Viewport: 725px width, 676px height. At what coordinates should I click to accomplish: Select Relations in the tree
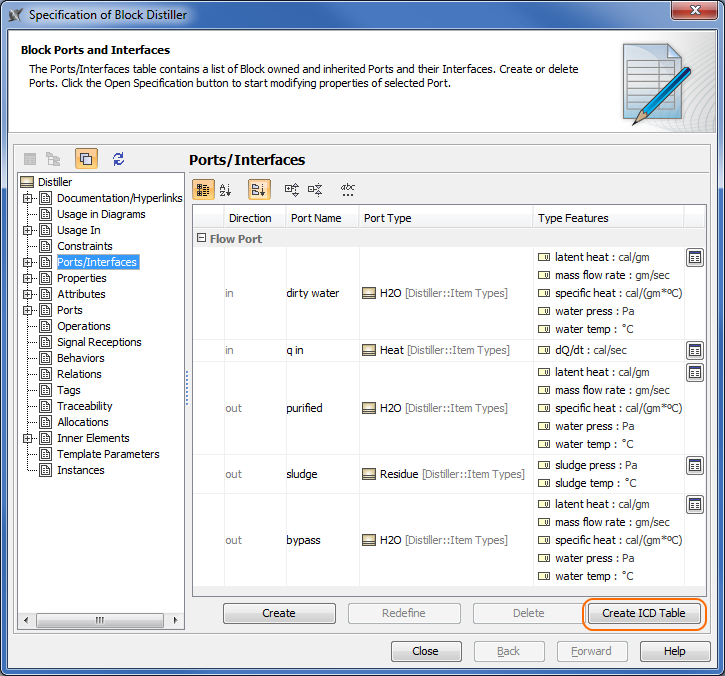[79, 374]
